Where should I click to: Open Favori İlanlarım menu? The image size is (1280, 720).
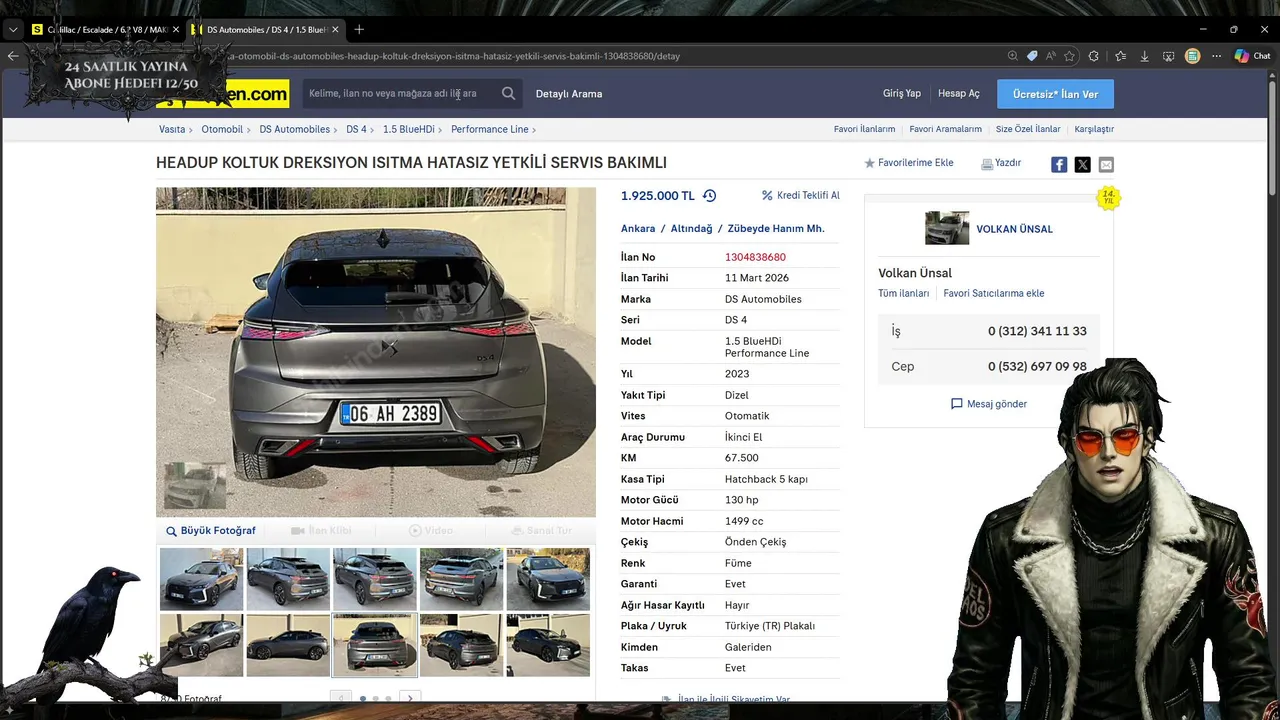864,129
